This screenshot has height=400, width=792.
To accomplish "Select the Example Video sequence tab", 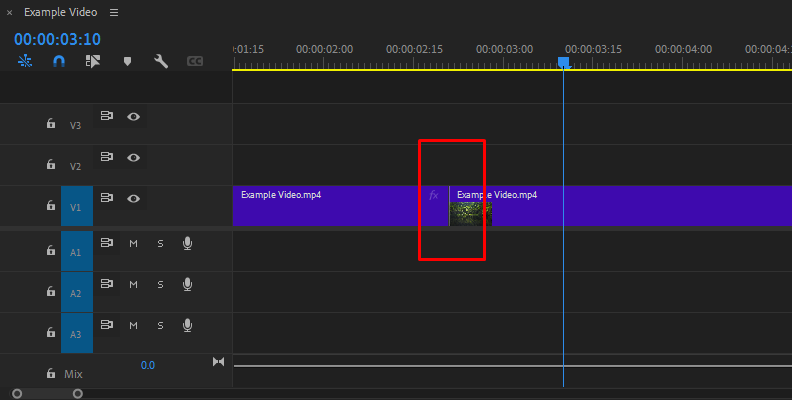I will pyautogui.click(x=60, y=13).
